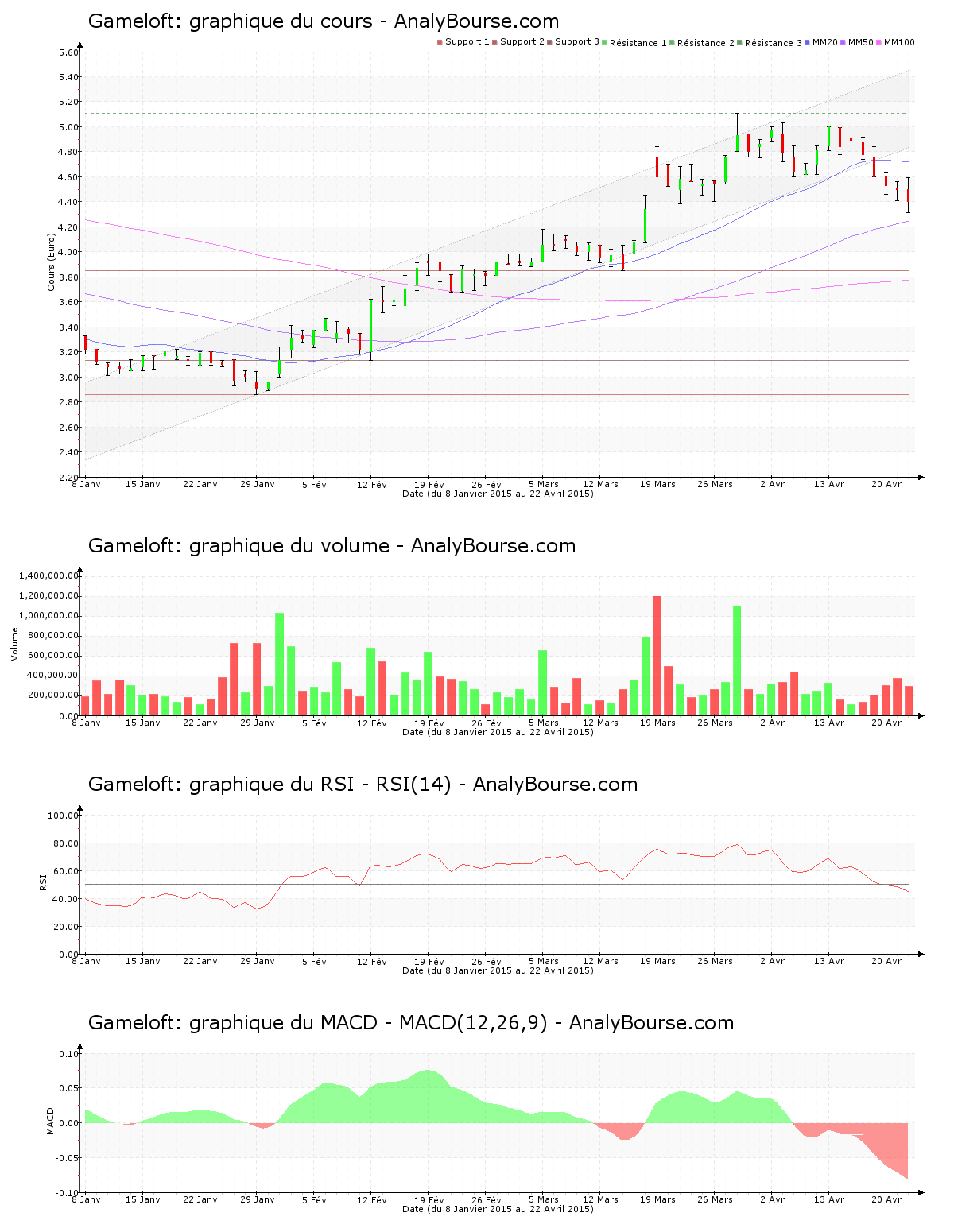Click the 'MACD' vertical axis label
This screenshot has width=954, height=1232.
point(51,1121)
